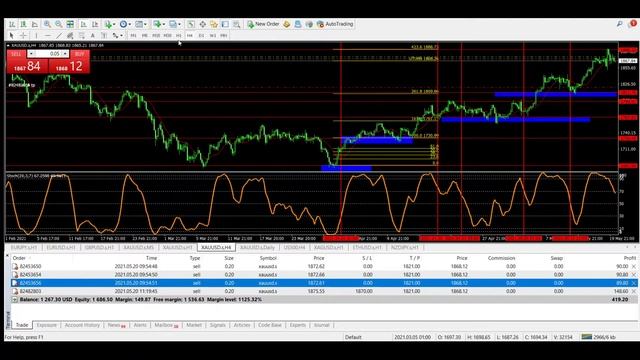The image size is (640, 360).
Task: Expand the periodicity dropdown arrow
Action: [x=129, y=24]
